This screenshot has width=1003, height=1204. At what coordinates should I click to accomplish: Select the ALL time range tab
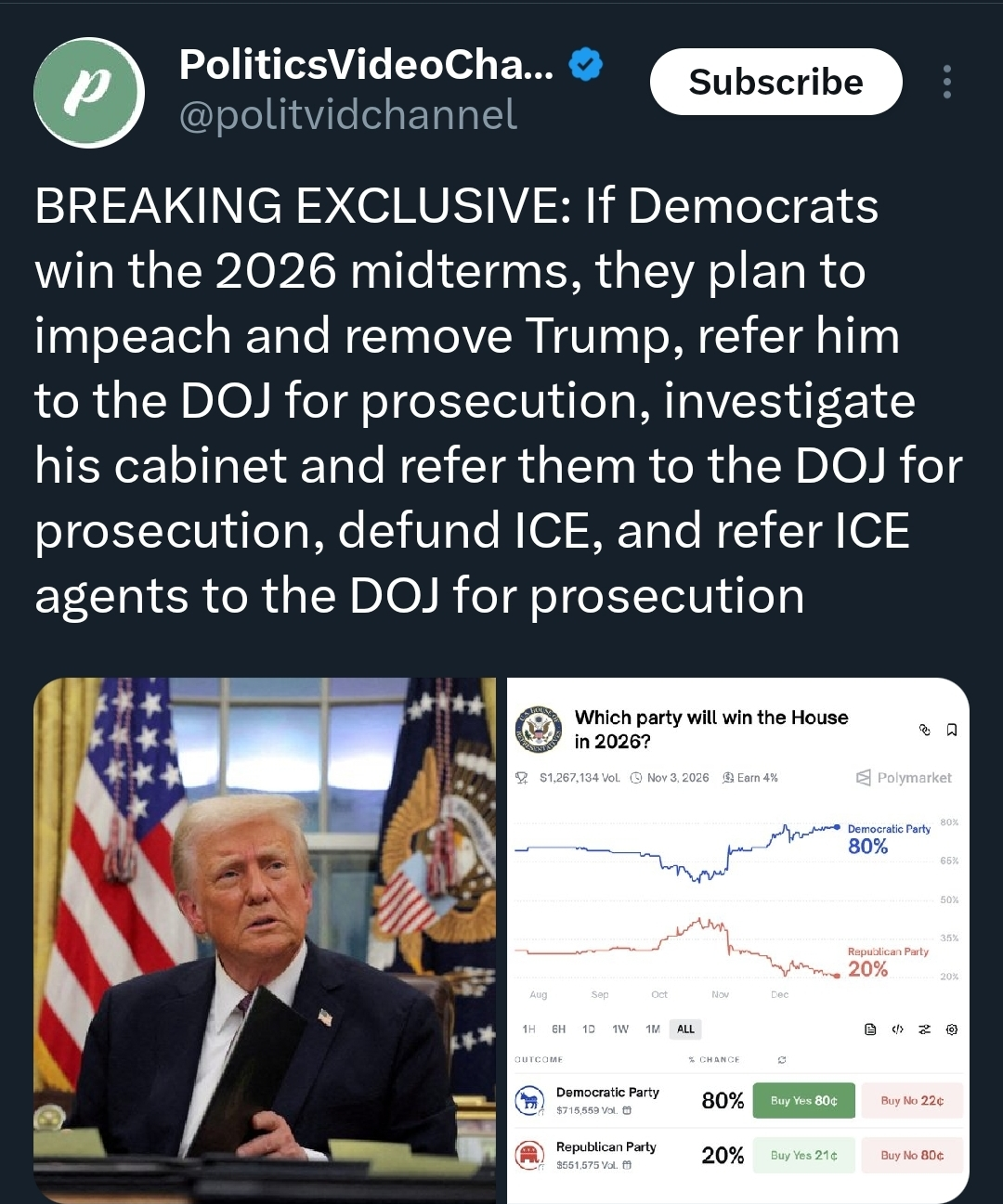coord(685,1029)
